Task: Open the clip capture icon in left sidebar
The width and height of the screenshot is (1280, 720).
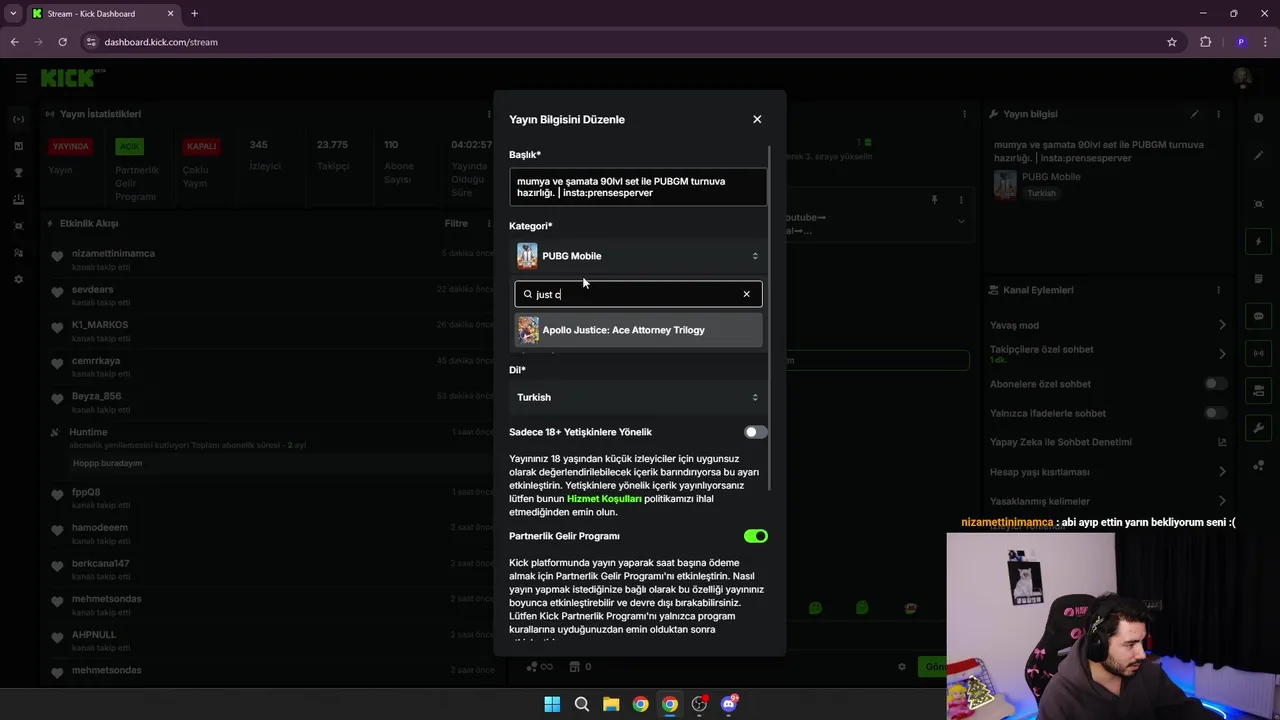Action: click(18, 226)
